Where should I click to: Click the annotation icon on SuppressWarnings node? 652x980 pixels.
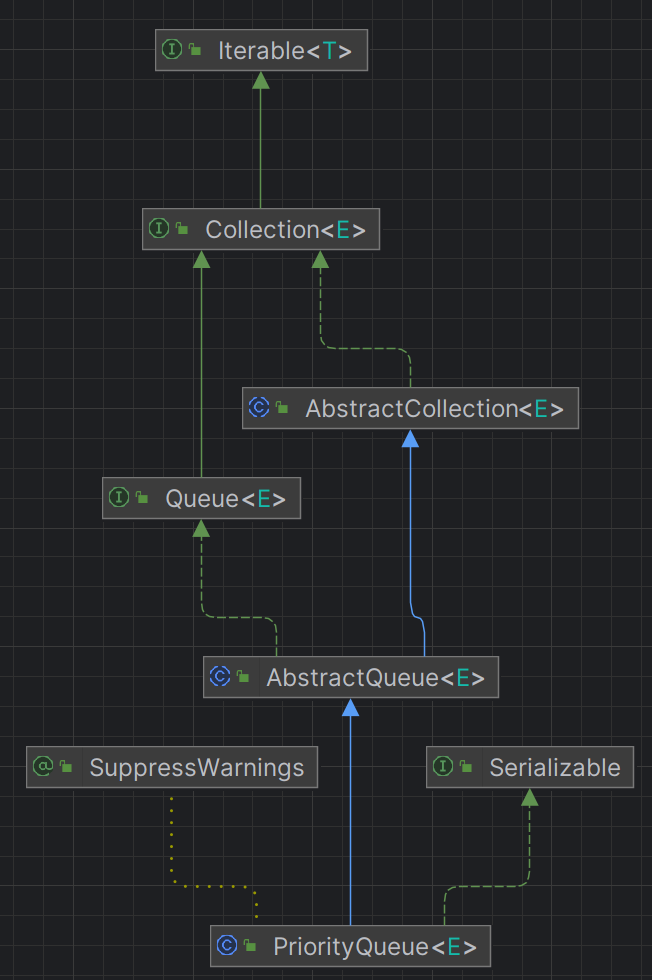tap(43, 767)
